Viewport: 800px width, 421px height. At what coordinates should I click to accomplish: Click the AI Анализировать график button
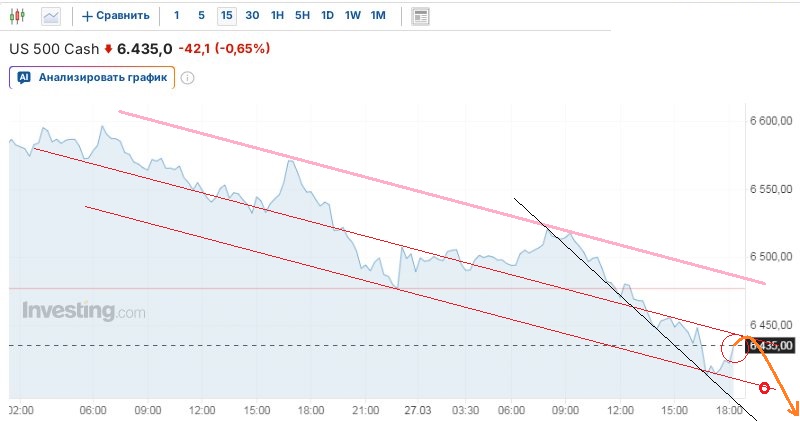point(92,77)
